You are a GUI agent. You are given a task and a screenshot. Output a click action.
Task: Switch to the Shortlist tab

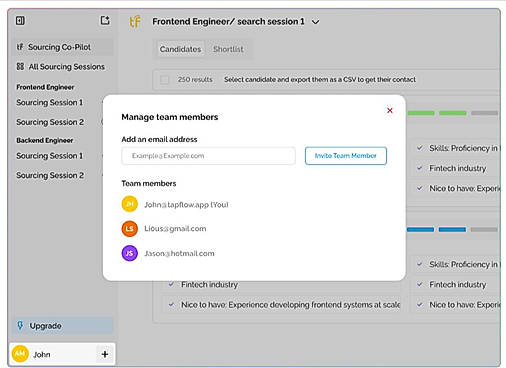[228, 49]
